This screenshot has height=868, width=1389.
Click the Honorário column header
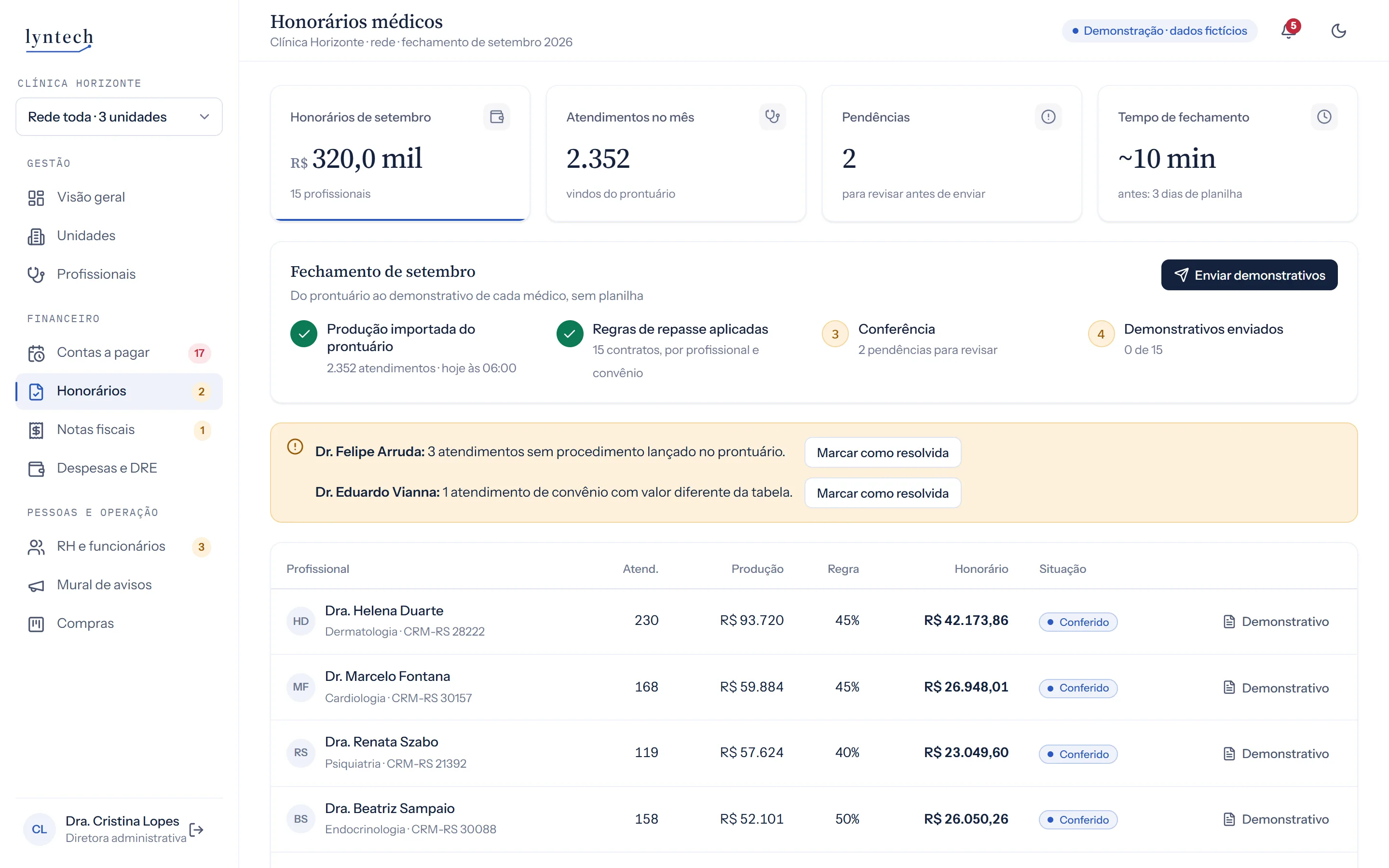981,569
